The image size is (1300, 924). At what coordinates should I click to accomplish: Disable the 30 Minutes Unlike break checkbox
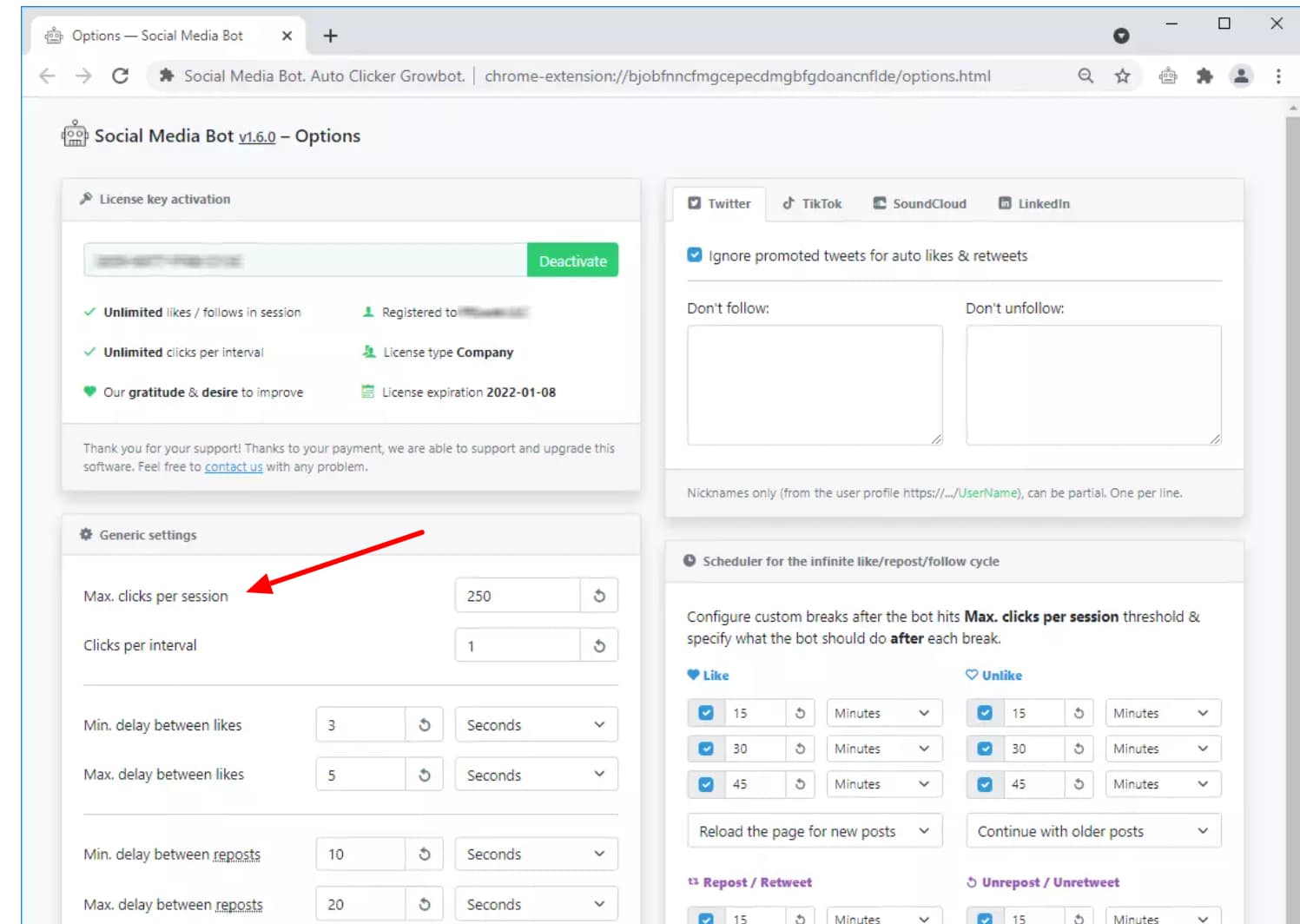click(985, 748)
